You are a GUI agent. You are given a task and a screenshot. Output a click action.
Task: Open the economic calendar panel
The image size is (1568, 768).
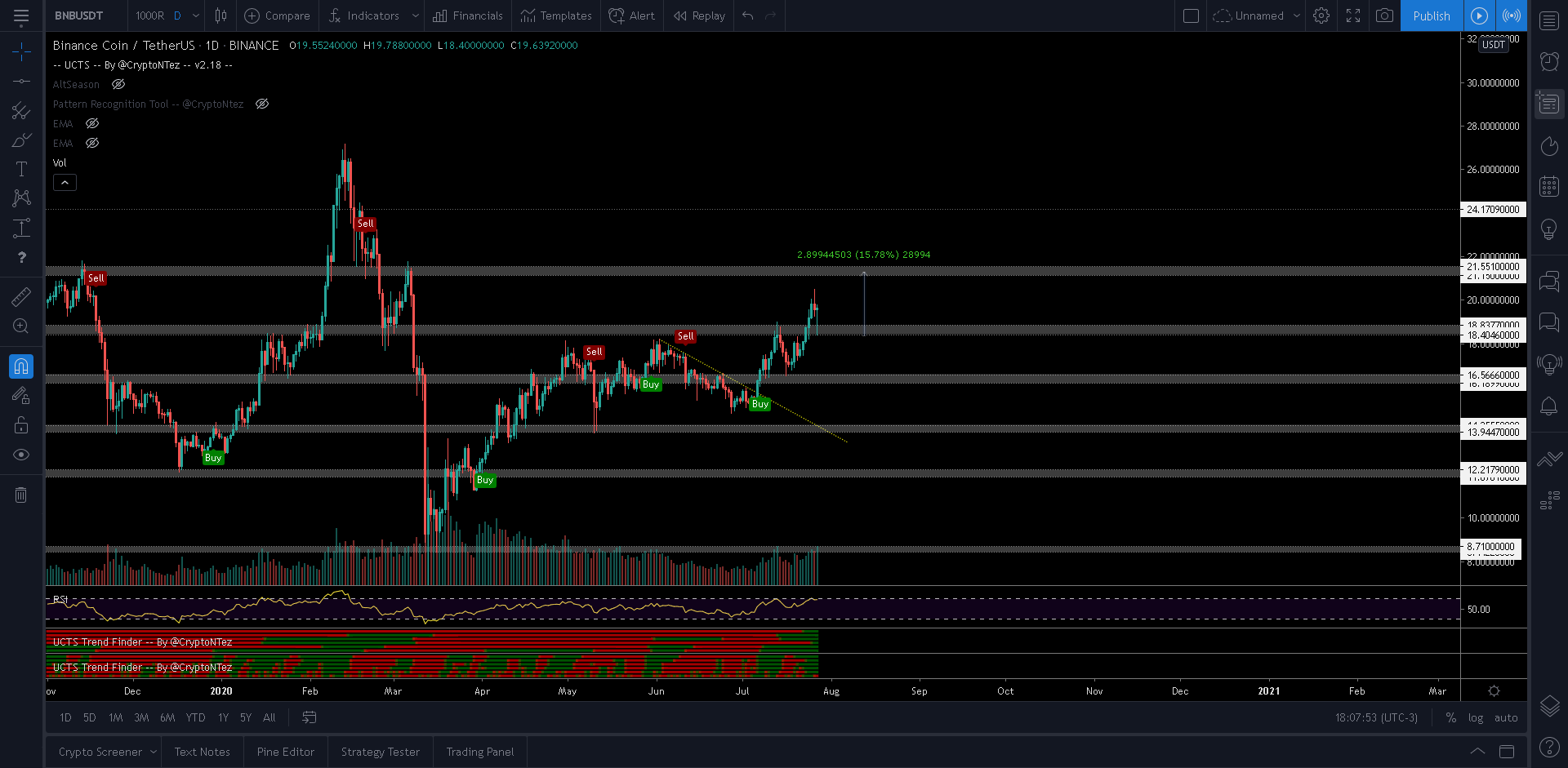(1549, 186)
